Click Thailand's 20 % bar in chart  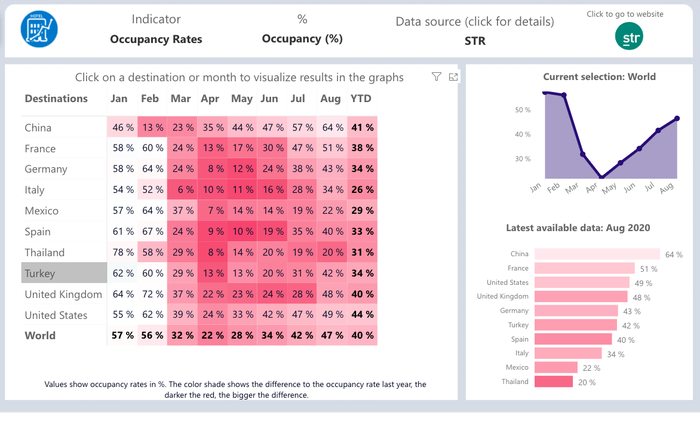pyautogui.click(x=554, y=381)
